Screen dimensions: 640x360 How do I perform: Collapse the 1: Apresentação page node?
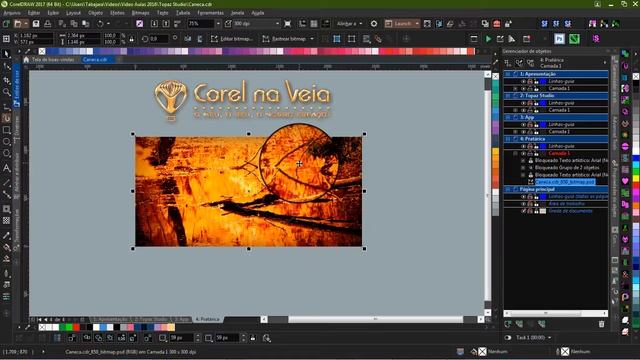pyautogui.click(x=508, y=74)
